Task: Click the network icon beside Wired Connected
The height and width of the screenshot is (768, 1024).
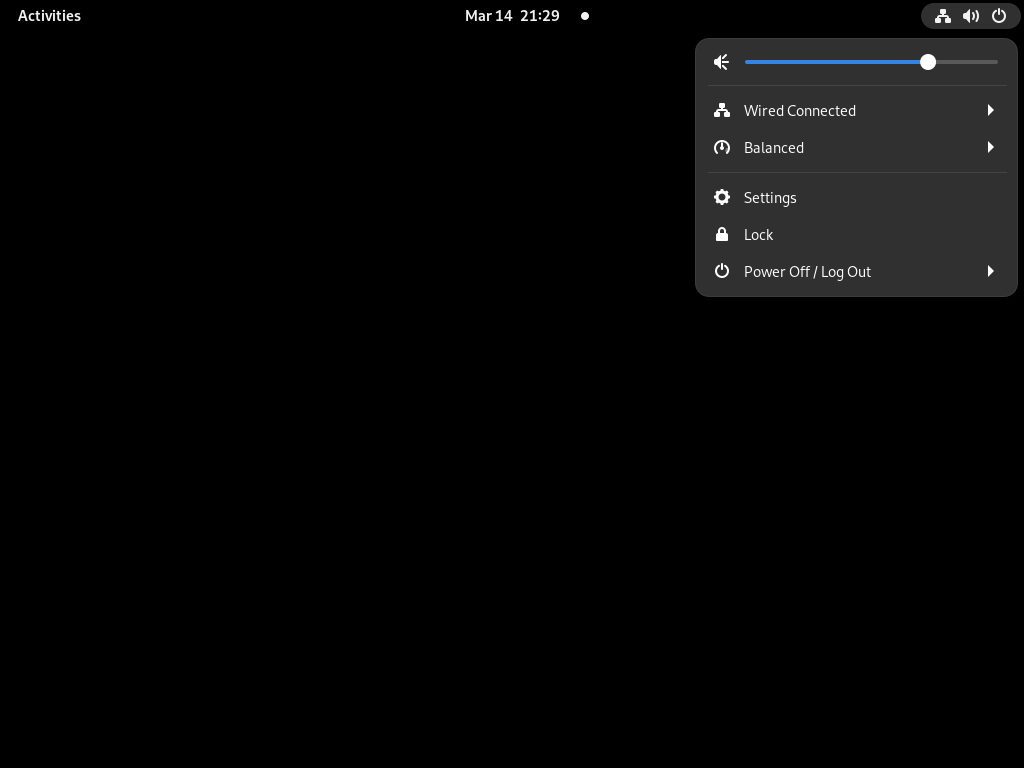Action: [x=722, y=110]
